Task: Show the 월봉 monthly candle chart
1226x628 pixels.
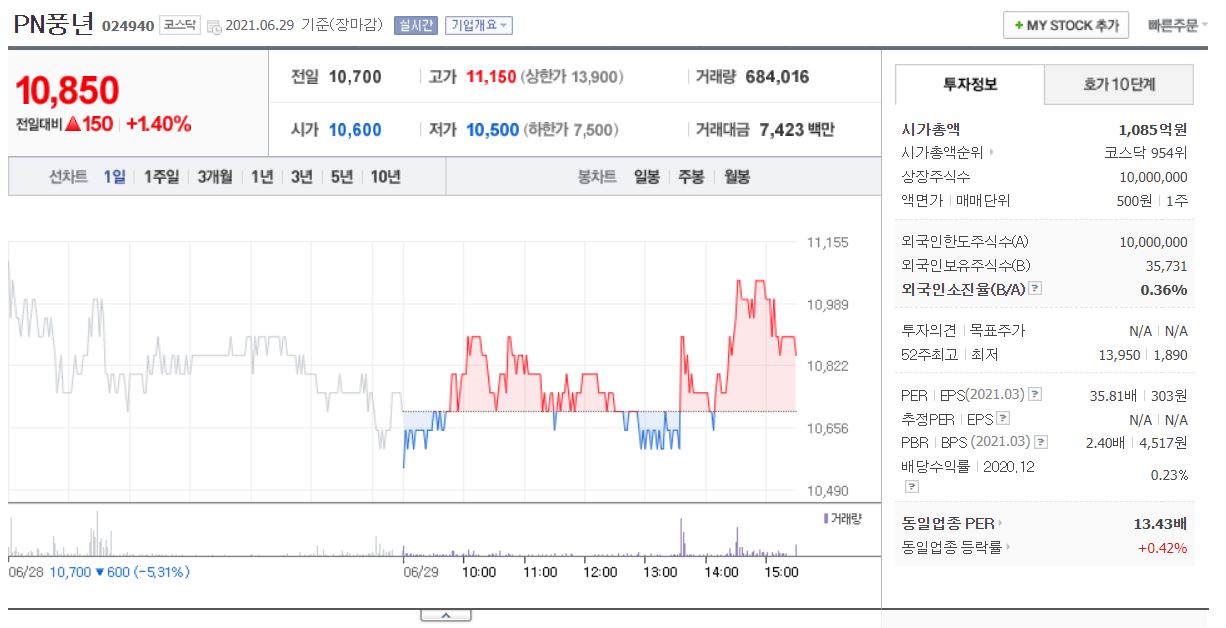Action: coord(737,177)
